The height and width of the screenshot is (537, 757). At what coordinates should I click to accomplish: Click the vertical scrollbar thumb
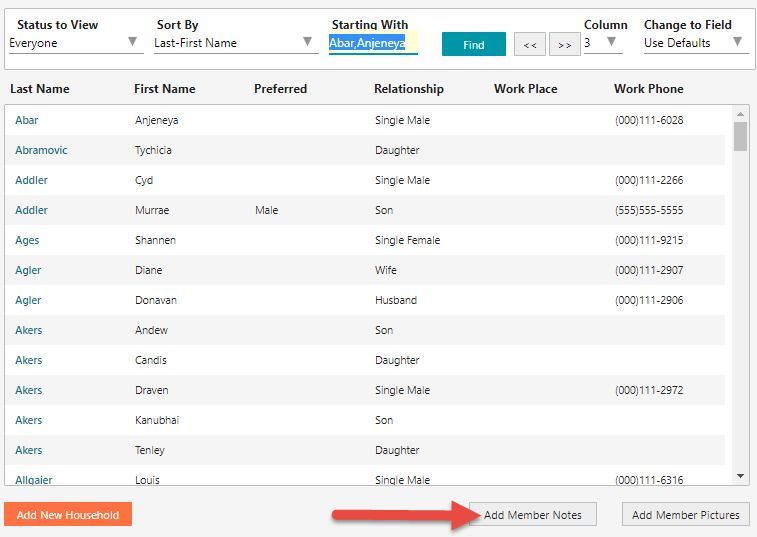pyautogui.click(x=740, y=137)
